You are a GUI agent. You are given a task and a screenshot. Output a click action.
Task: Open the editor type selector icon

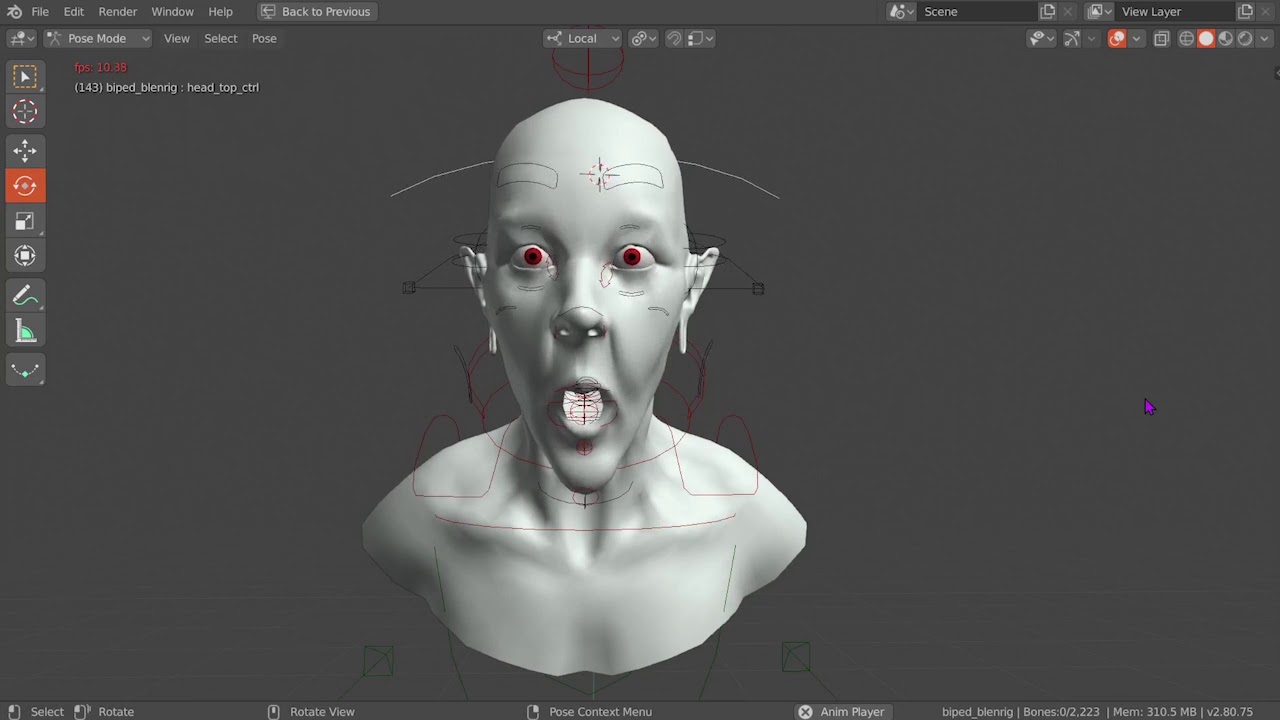pyautogui.click(x=21, y=38)
